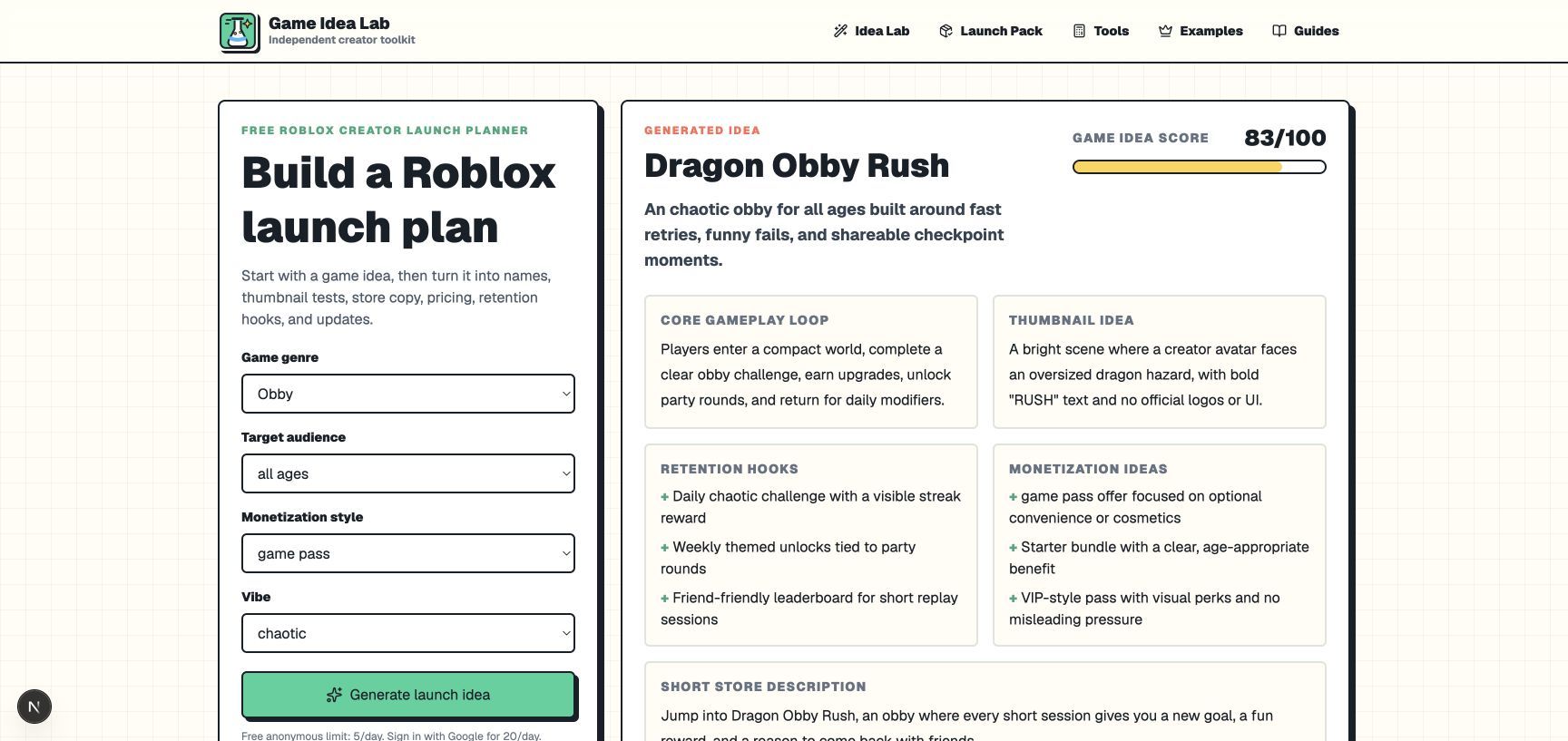Open the Launch Pack nav item

pos(991,31)
